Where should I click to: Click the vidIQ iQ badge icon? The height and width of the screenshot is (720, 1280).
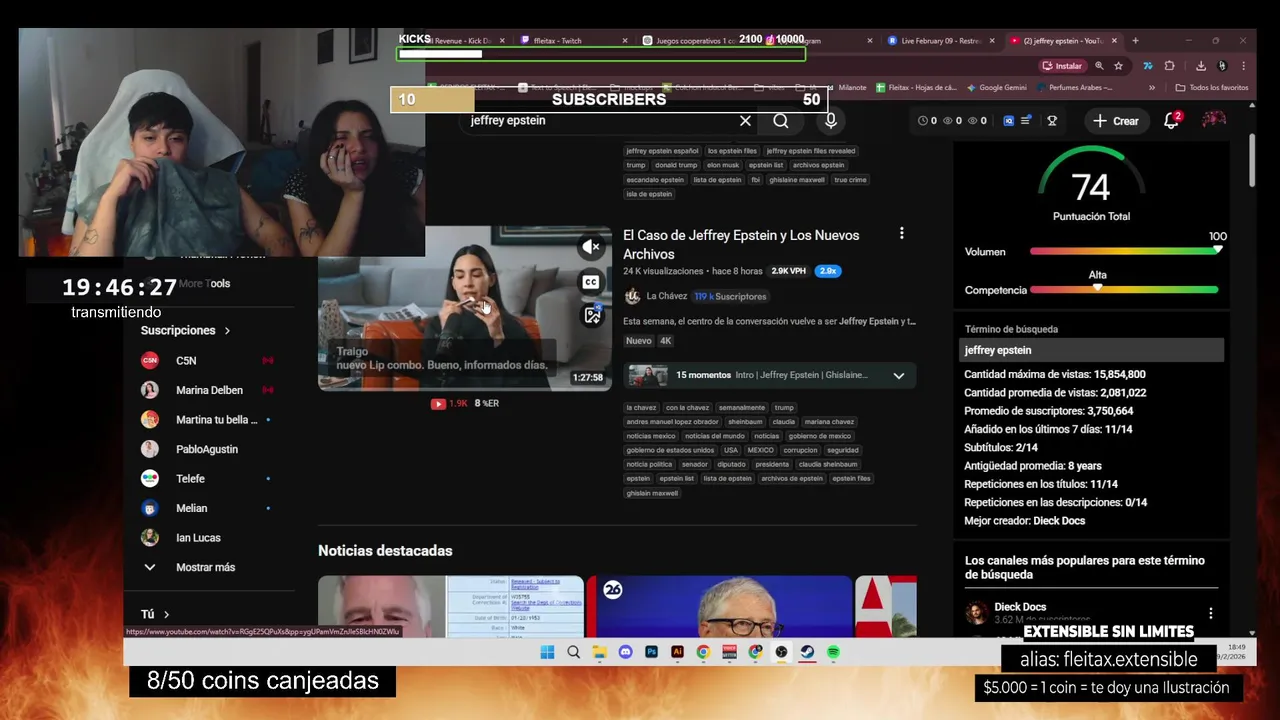[x=1008, y=121]
